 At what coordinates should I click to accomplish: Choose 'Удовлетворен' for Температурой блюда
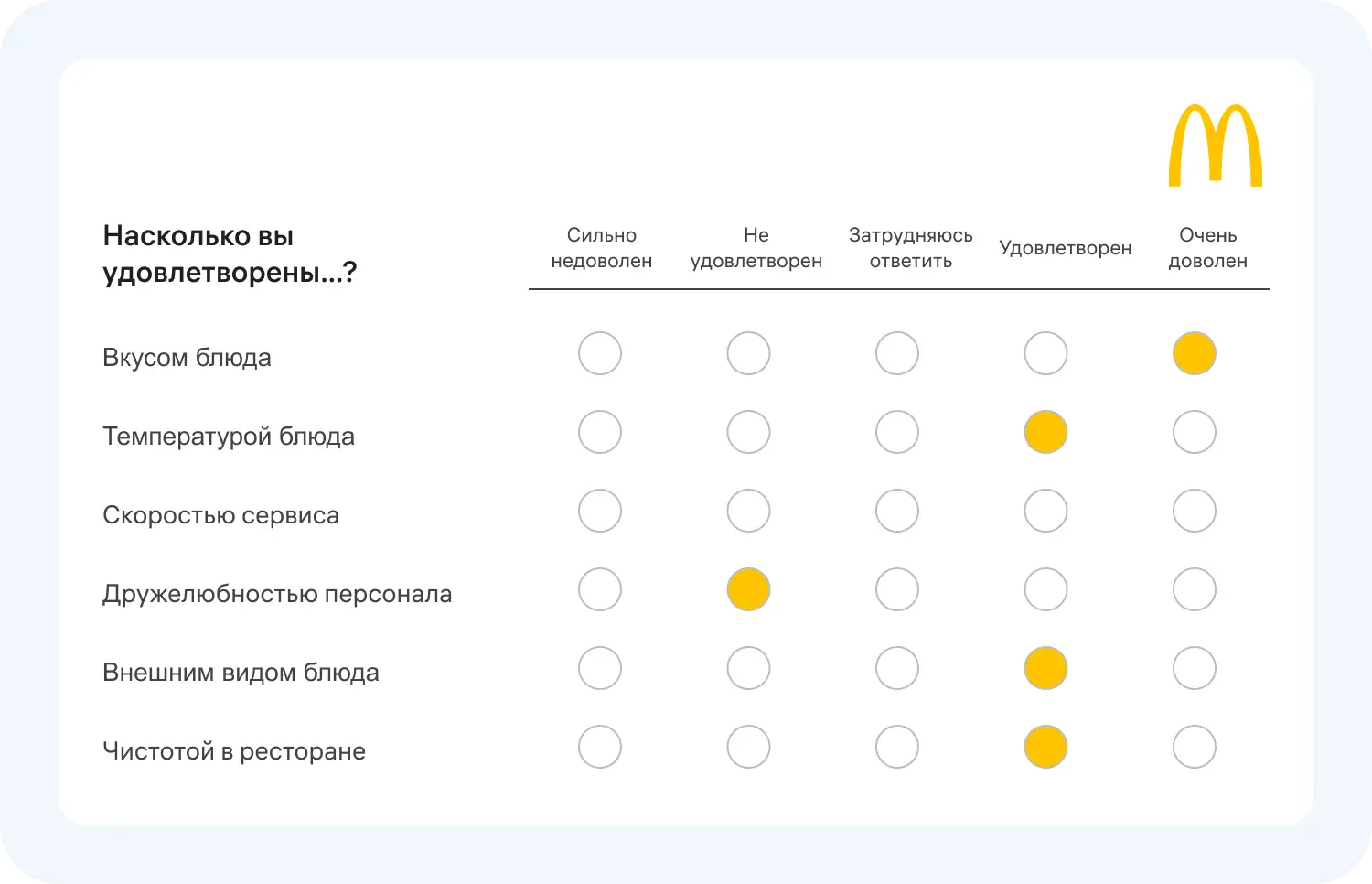(1045, 432)
